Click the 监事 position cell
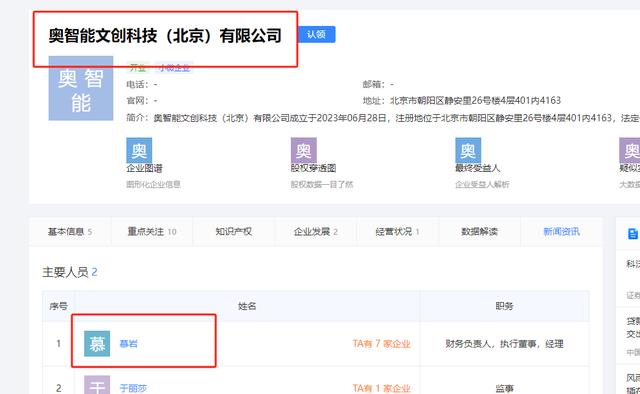640x394 pixels. 504,388
